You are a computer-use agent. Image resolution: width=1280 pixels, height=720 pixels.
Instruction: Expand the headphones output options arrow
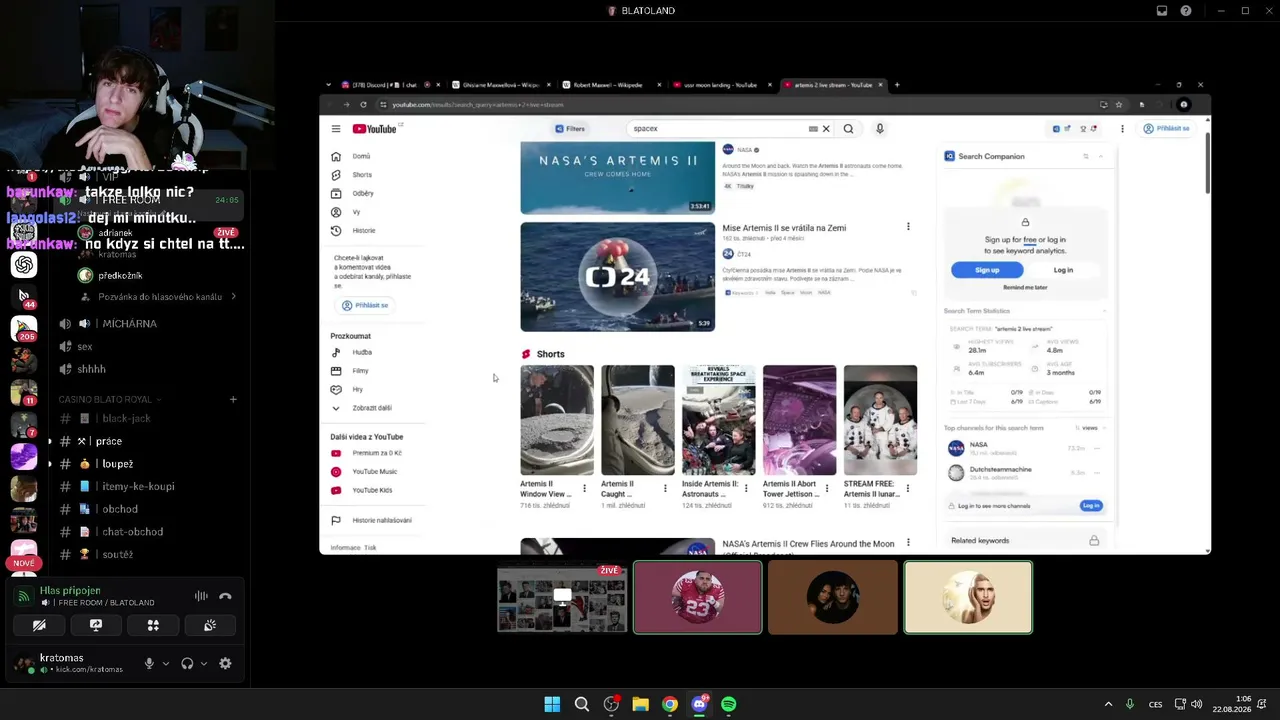pyautogui.click(x=204, y=663)
